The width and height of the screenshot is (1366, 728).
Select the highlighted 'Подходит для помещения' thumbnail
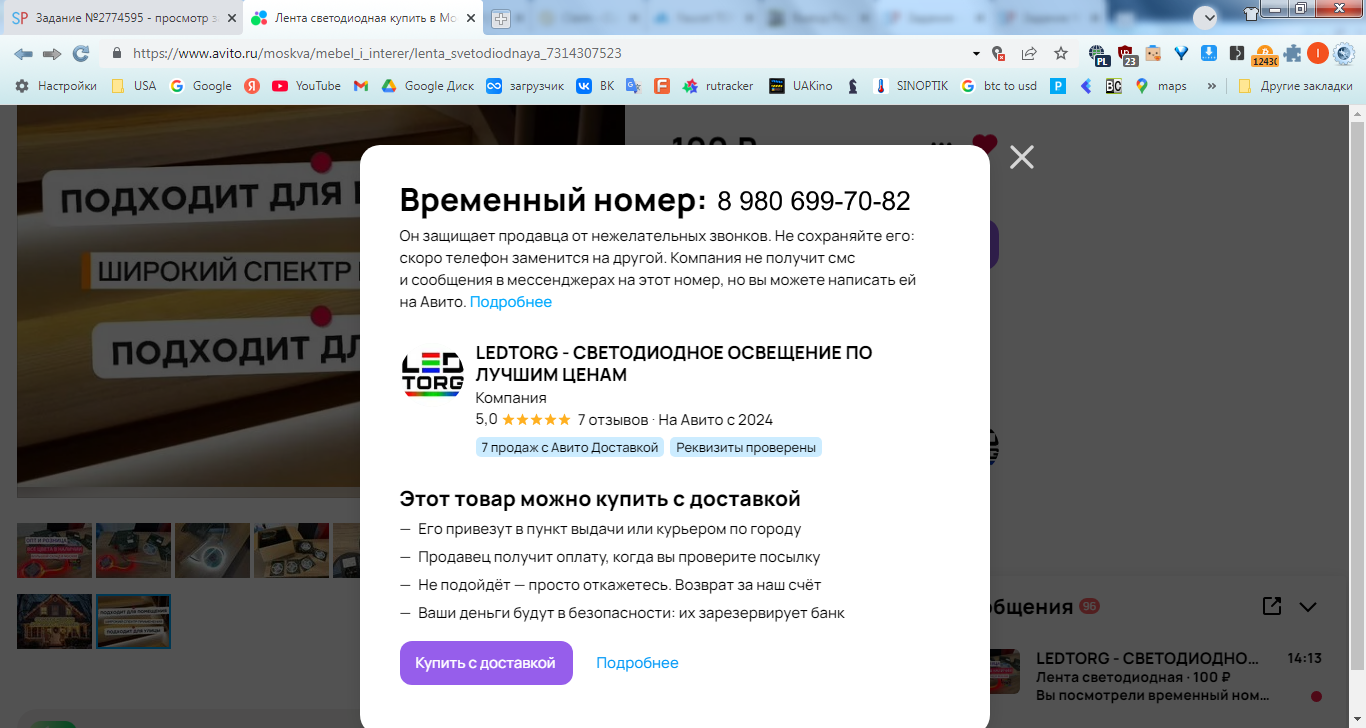point(133,621)
